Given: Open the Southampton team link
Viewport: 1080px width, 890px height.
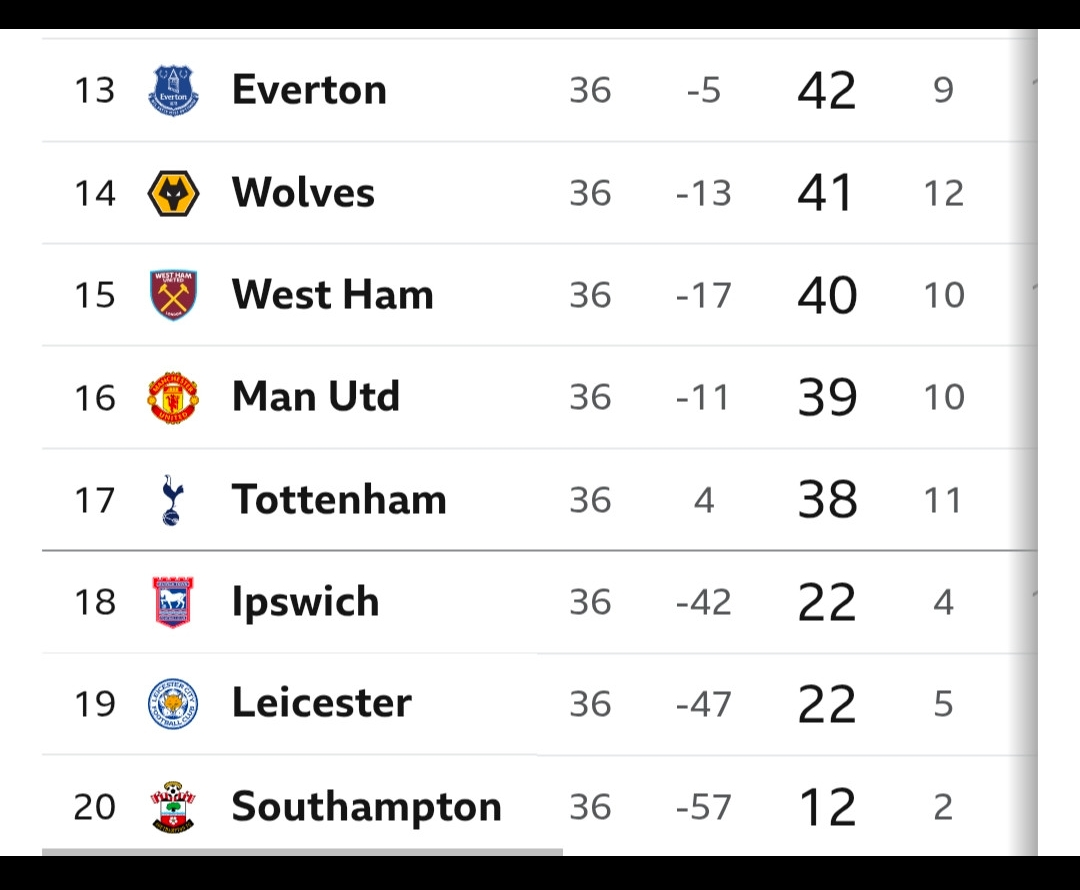Looking at the screenshot, I should 366,807.
